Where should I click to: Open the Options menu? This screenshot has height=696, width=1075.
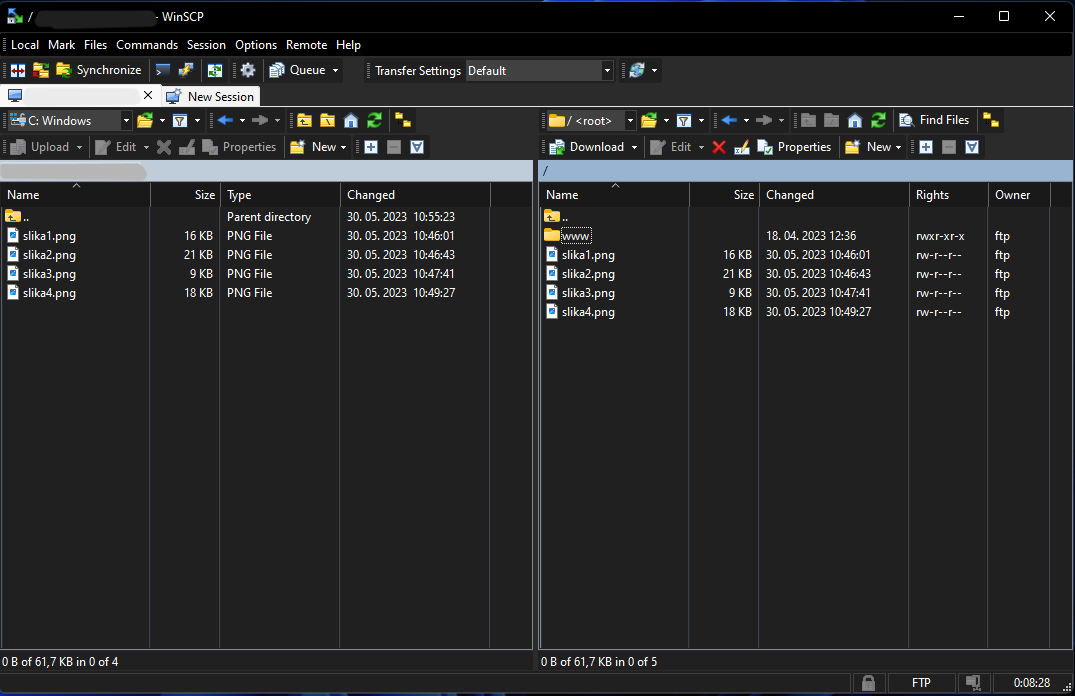pos(256,45)
